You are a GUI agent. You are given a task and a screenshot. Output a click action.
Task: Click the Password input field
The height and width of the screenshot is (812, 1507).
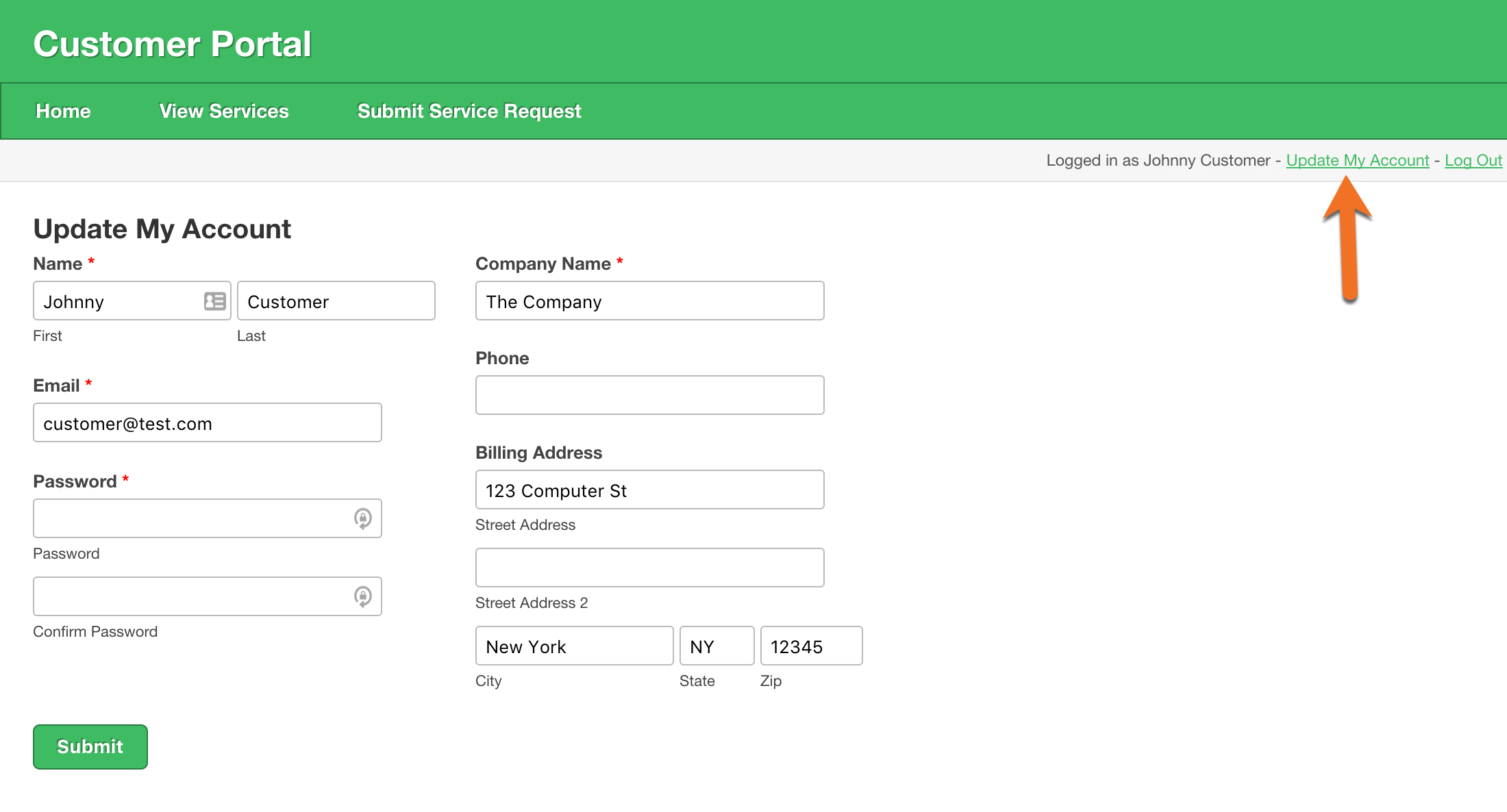[x=207, y=519]
